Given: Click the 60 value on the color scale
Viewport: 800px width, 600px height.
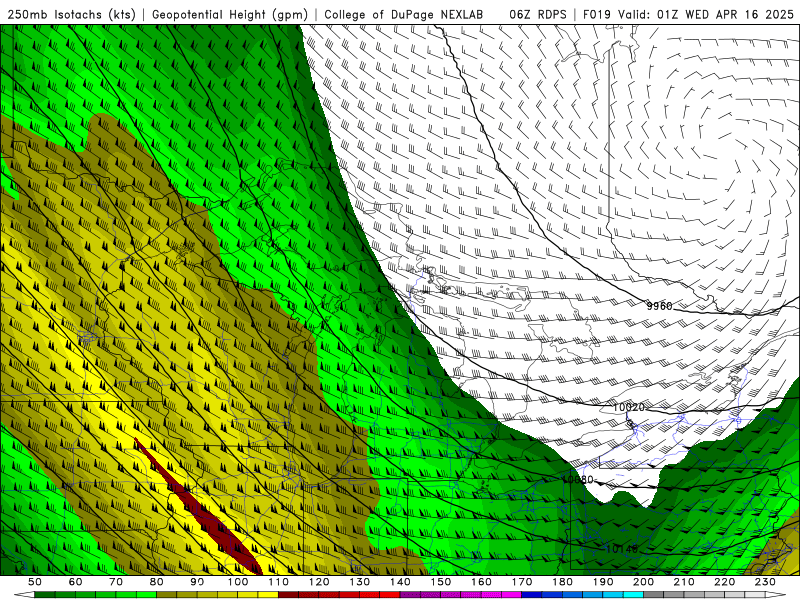Looking at the screenshot, I should click(75, 582).
